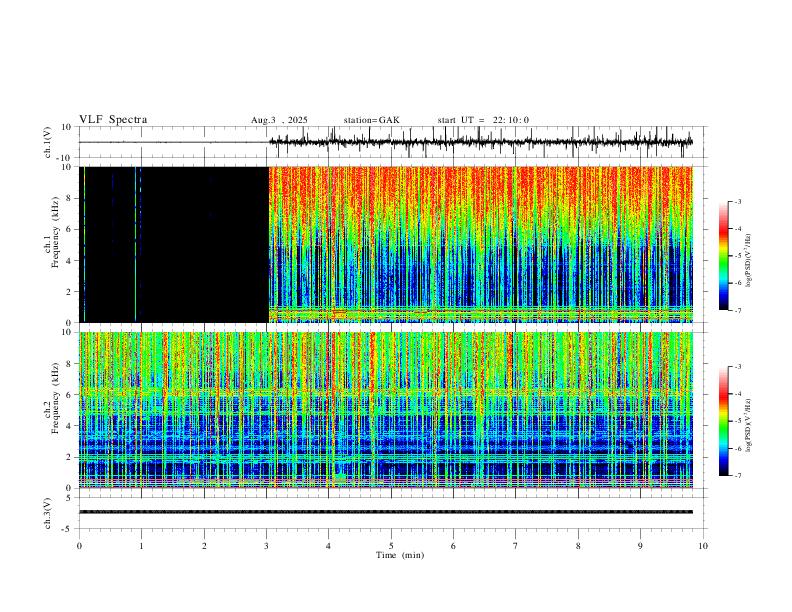The image size is (792, 612).
Task: Click the "10" label on the time axis
Action: (x=703, y=546)
